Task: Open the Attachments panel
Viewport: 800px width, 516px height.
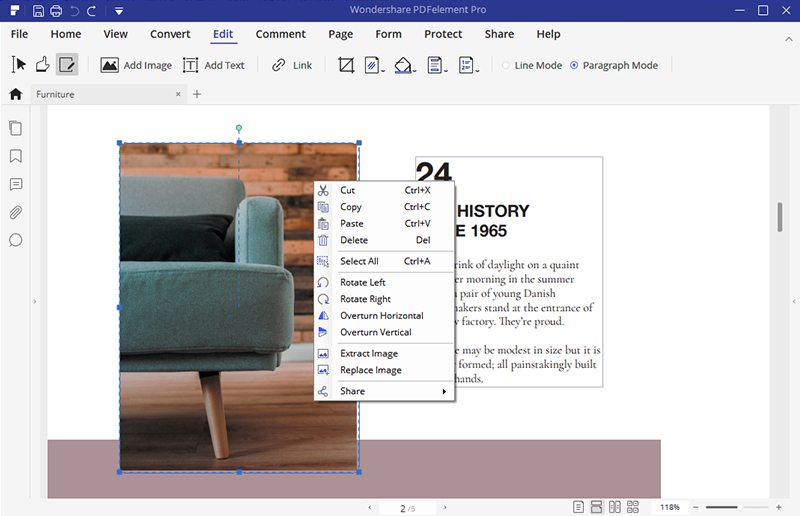Action: [16, 212]
